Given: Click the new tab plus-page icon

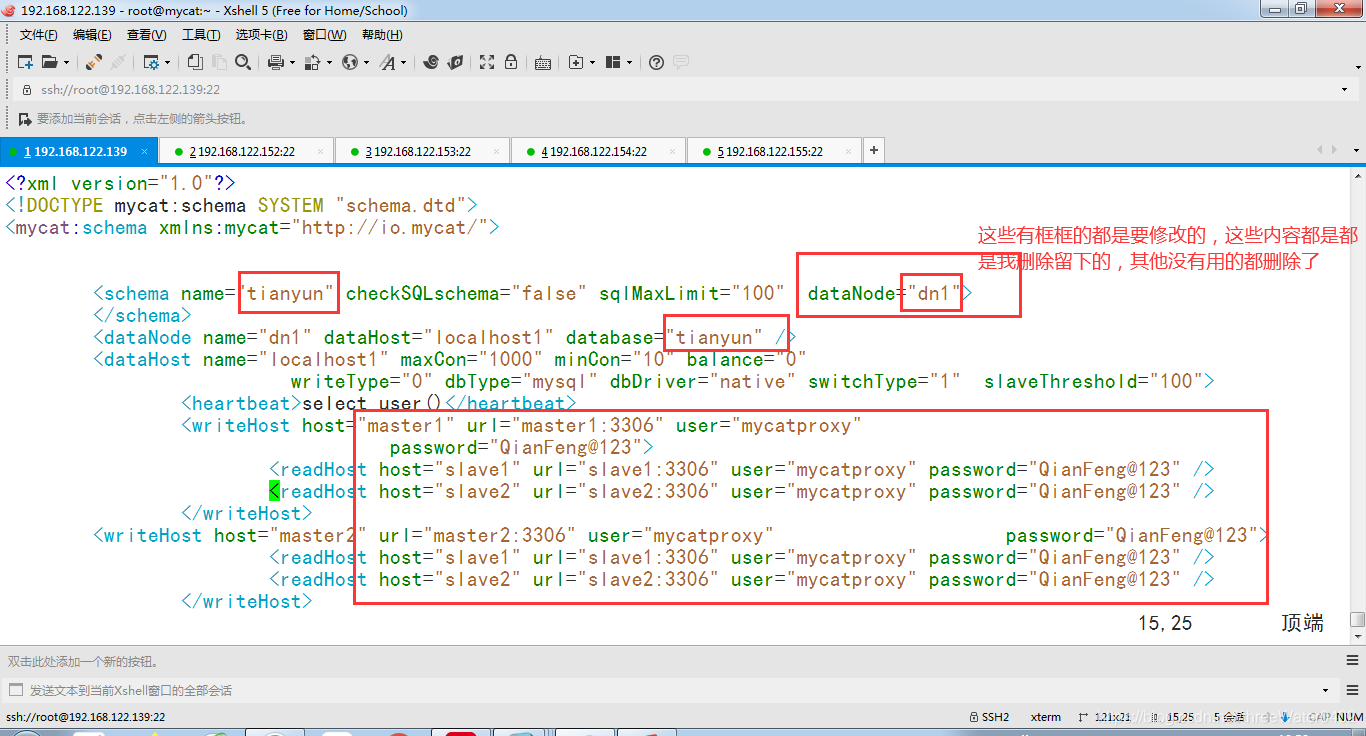Looking at the screenshot, I should coord(576,62).
